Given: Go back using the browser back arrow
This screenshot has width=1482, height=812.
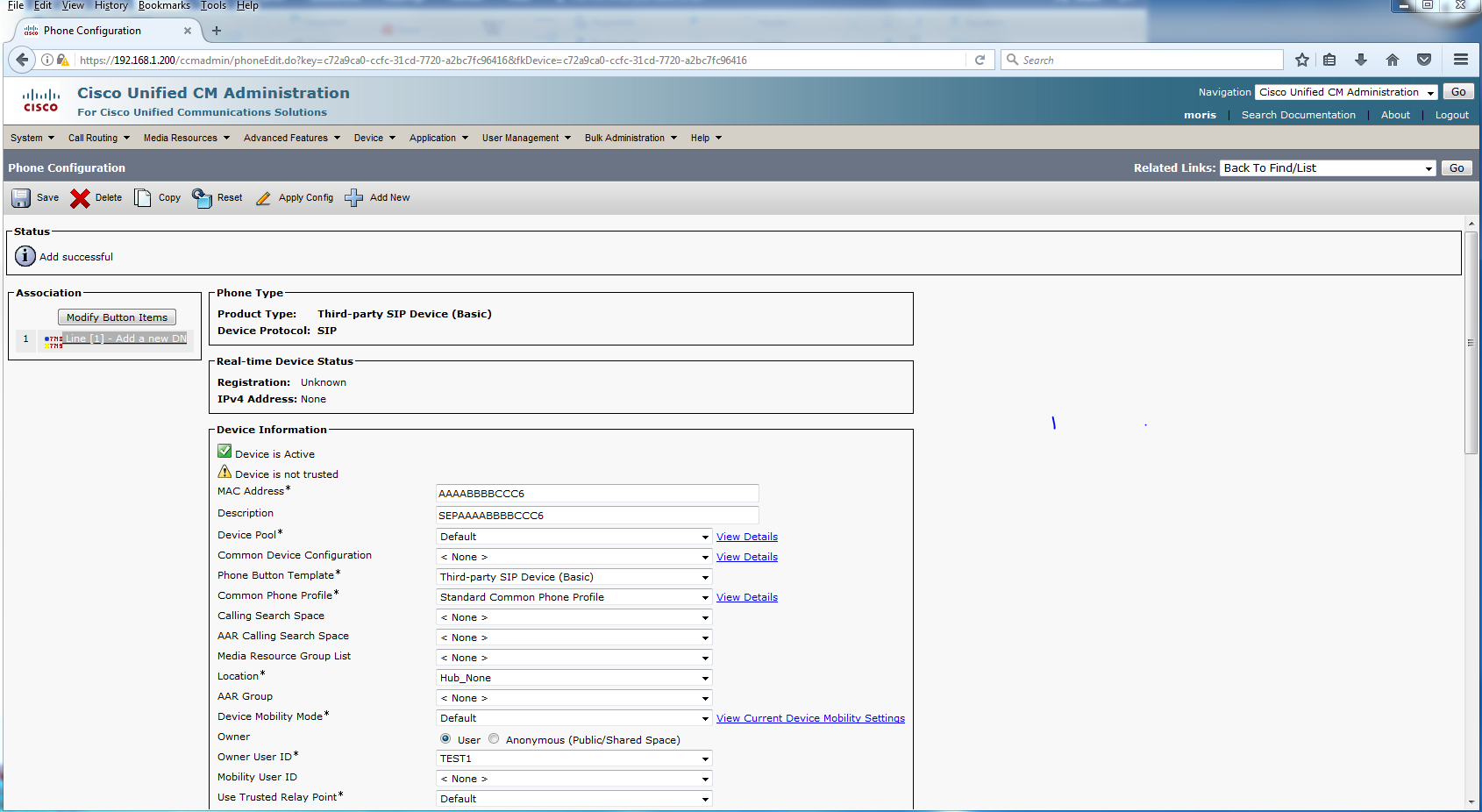Looking at the screenshot, I should pos(22,60).
